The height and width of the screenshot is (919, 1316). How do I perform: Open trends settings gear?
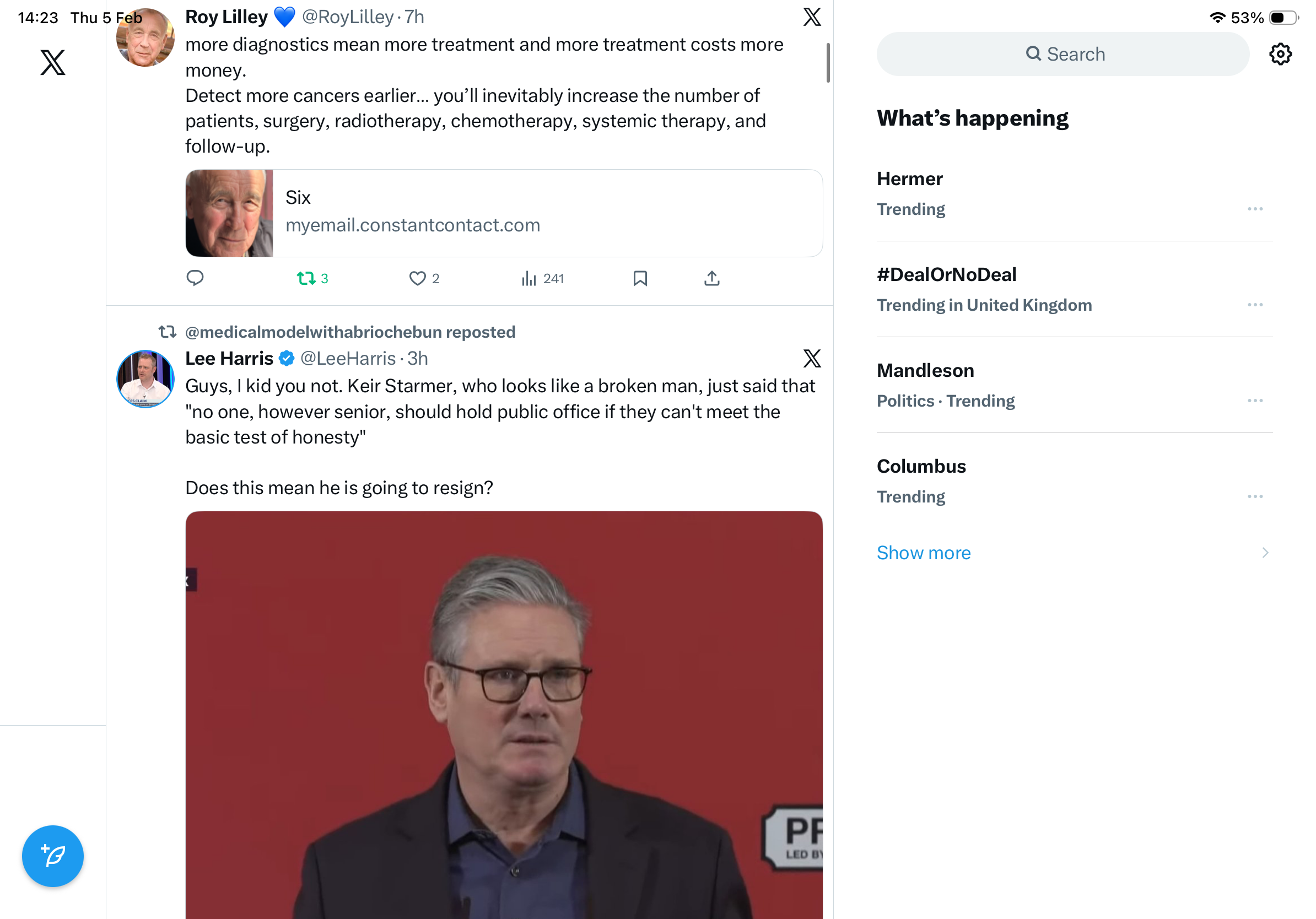click(1279, 55)
